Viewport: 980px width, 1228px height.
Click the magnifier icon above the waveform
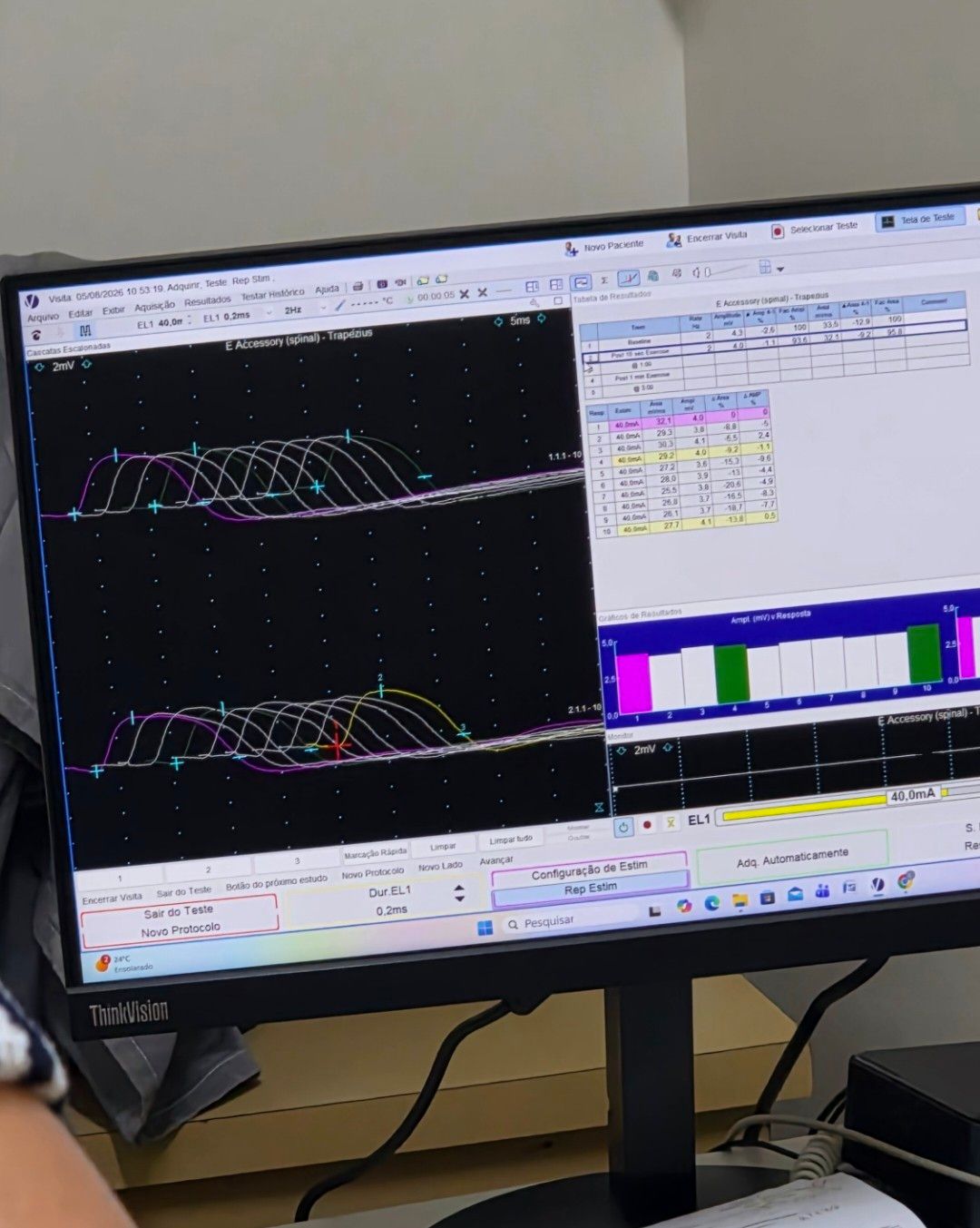click(535, 303)
